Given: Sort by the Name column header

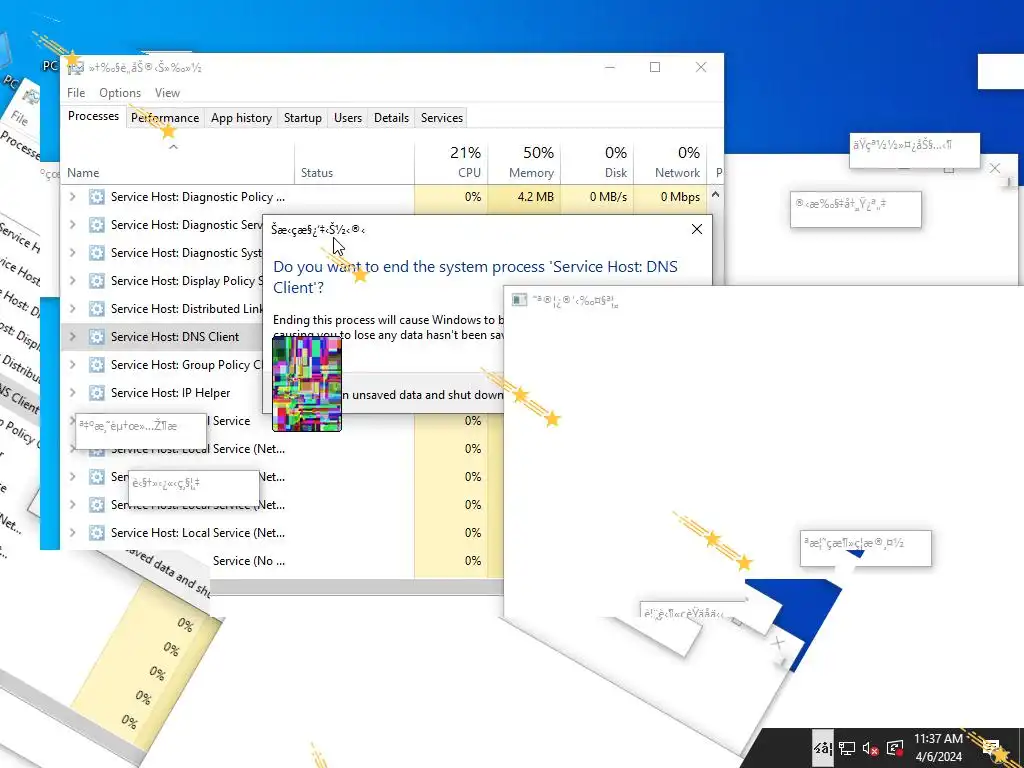Looking at the screenshot, I should click(178, 163).
